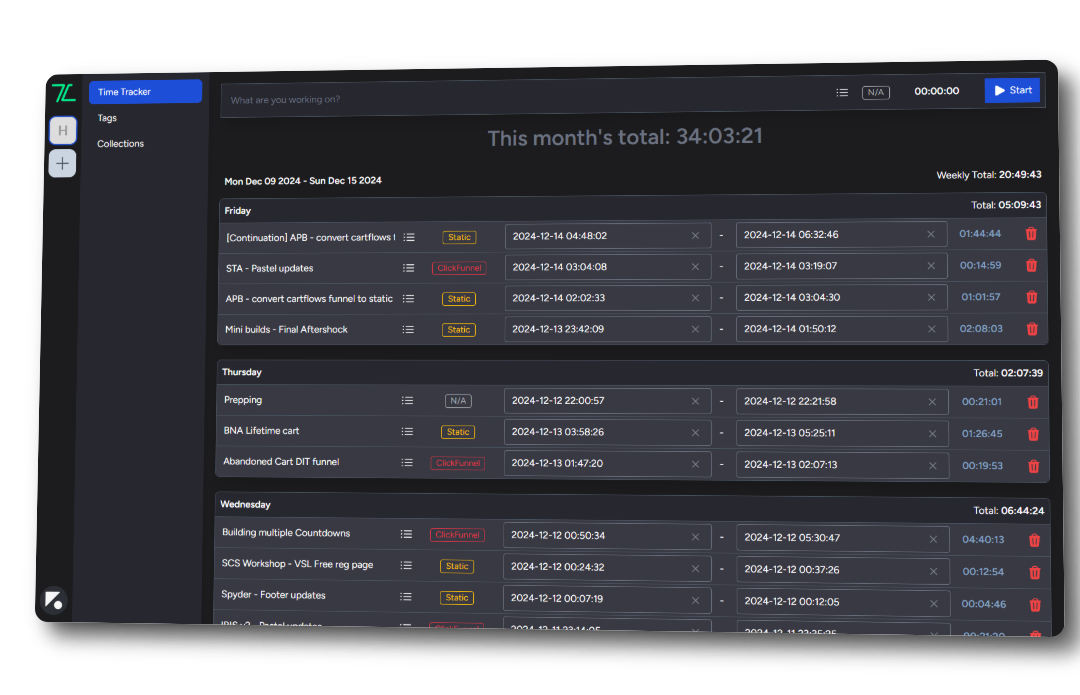Start the timer with the Start button

click(1012, 90)
